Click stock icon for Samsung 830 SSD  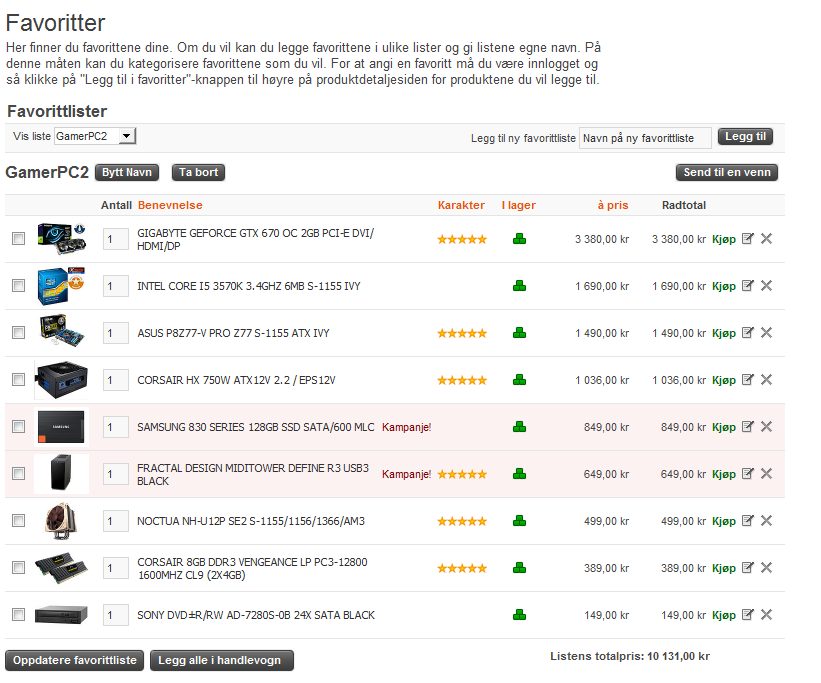coord(519,427)
